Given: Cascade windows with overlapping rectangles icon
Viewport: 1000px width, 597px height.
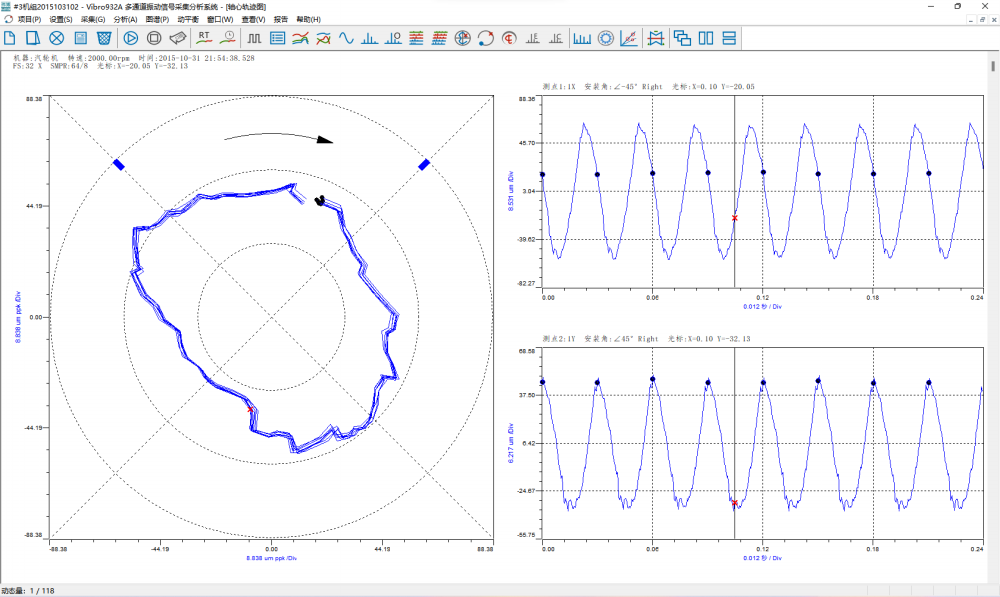Looking at the screenshot, I should click(x=682, y=38).
